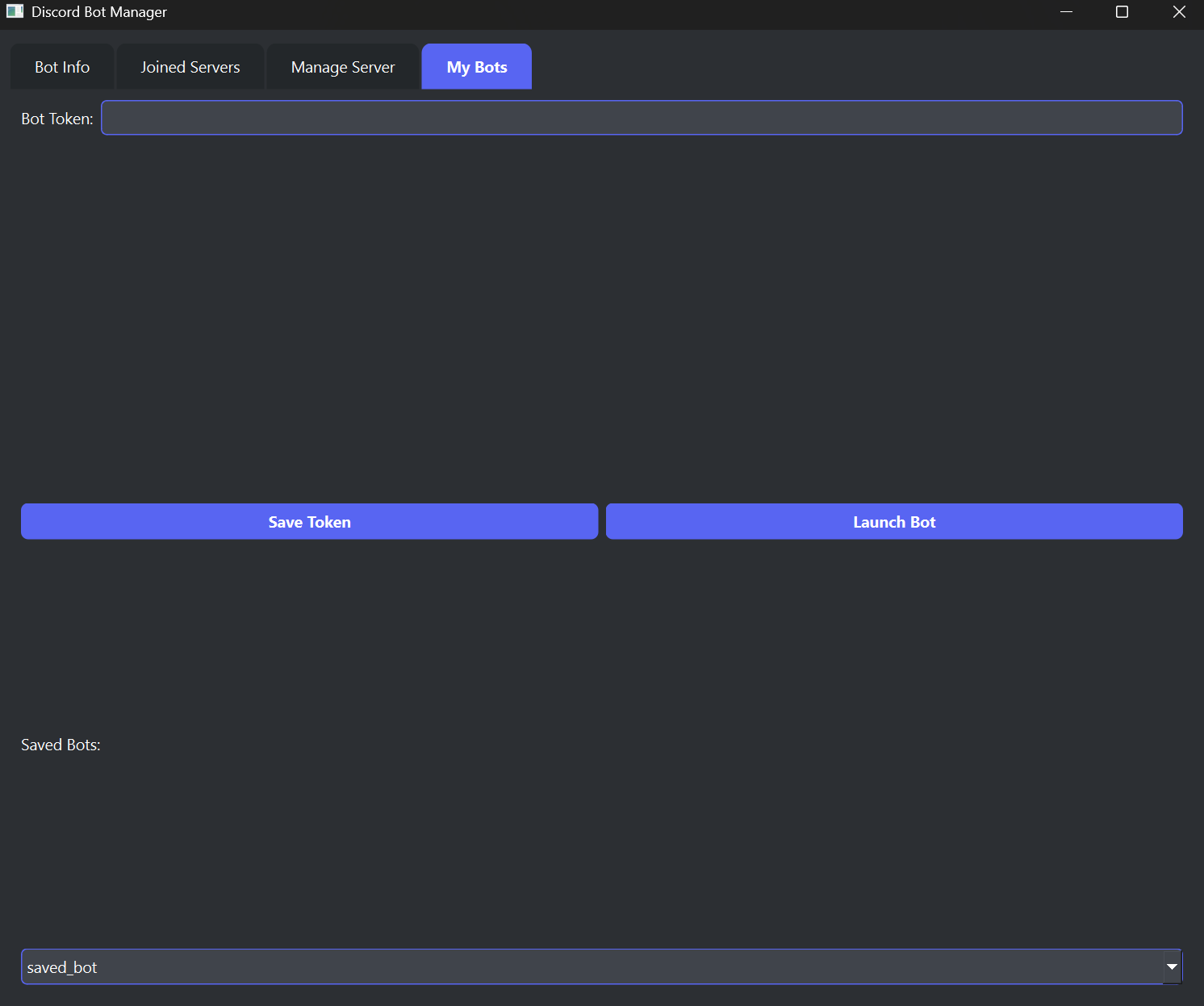Click the Bot Token label
Screen dimensions: 1204x1006
click(56, 118)
